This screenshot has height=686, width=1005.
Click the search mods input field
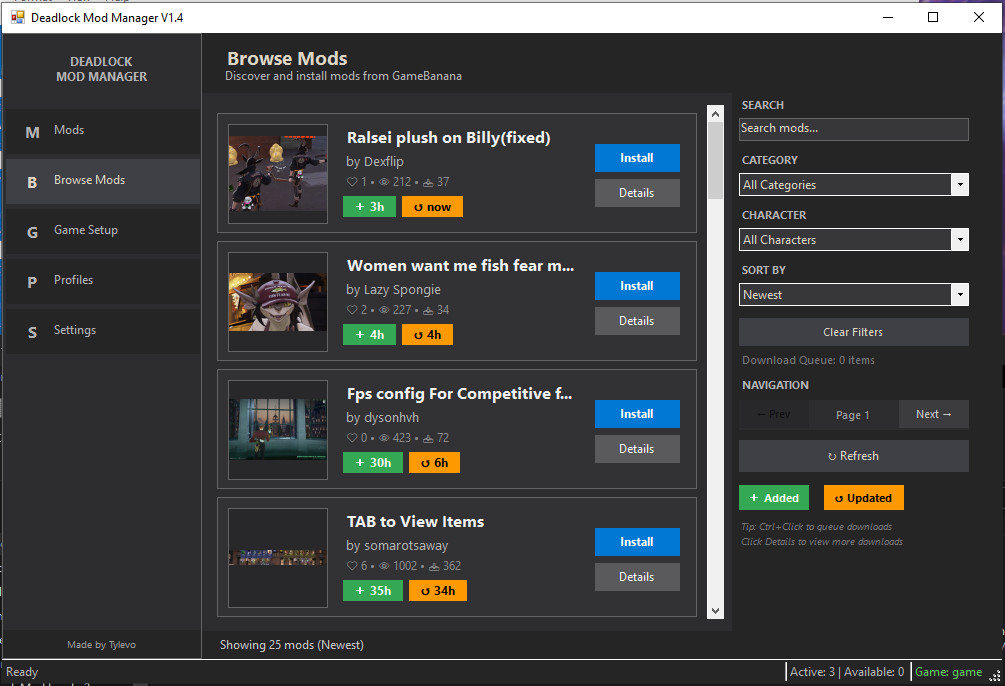coord(853,129)
